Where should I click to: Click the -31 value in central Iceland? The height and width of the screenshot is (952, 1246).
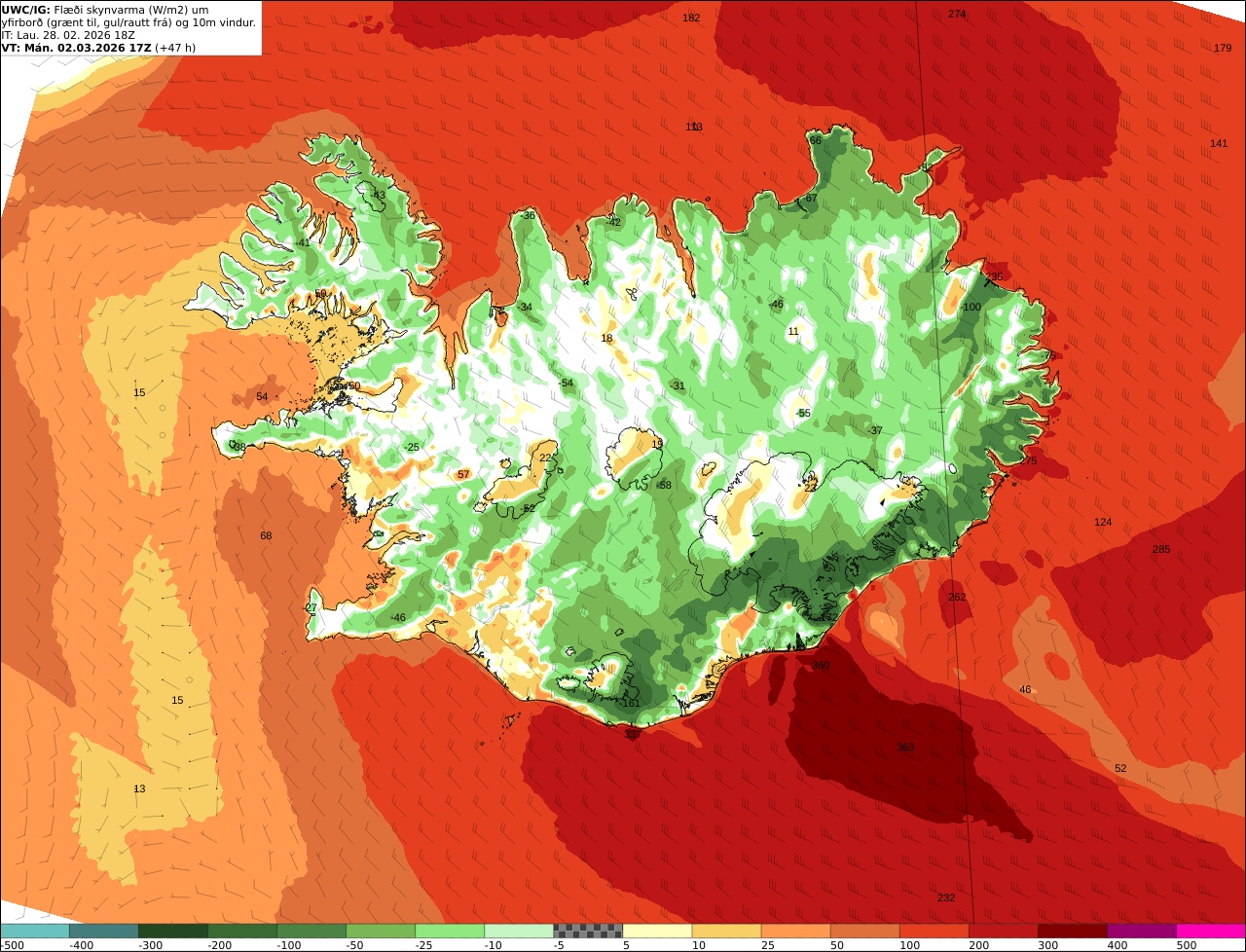click(678, 386)
